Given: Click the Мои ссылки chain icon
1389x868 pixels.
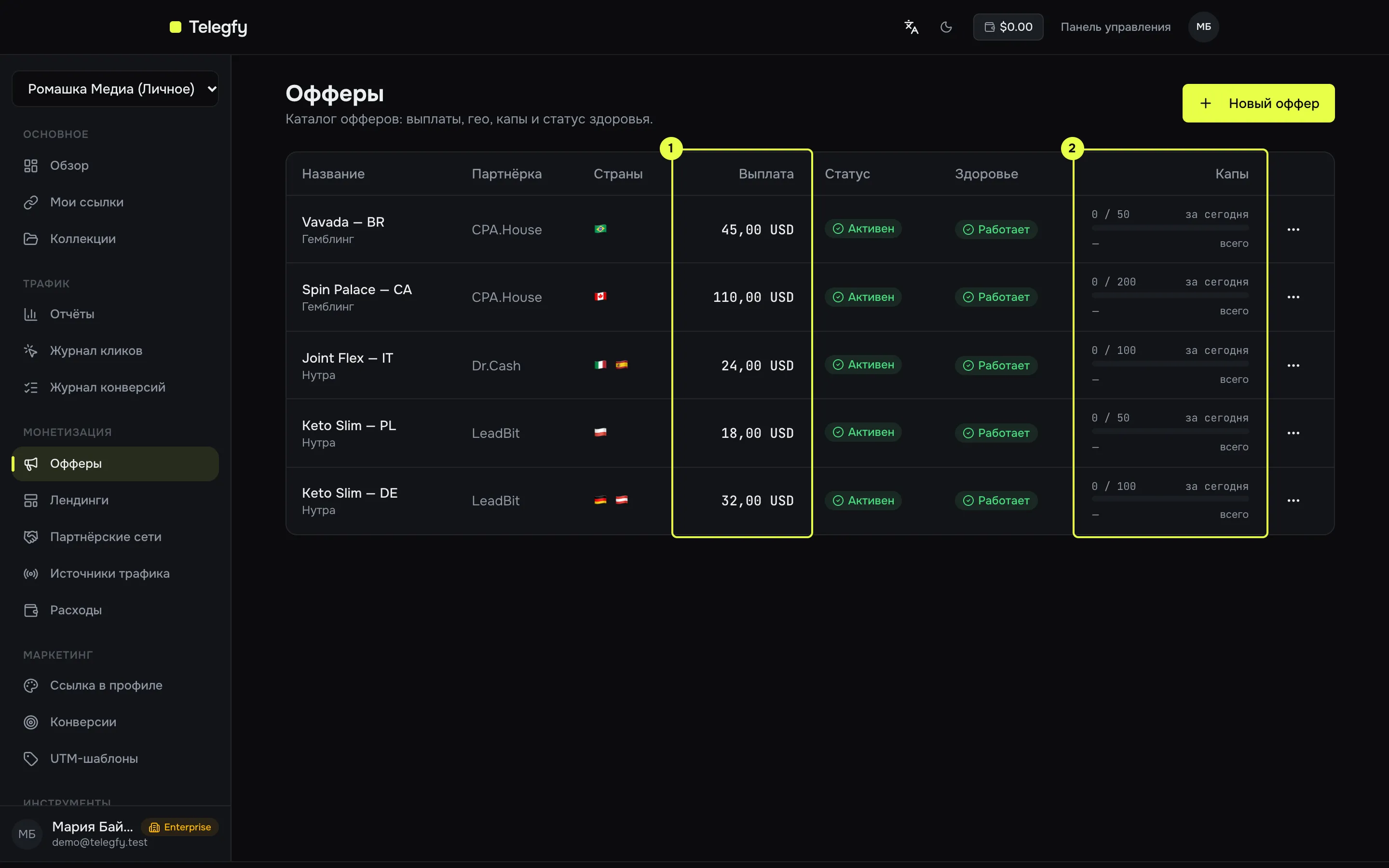Looking at the screenshot, I should [31, 203].
